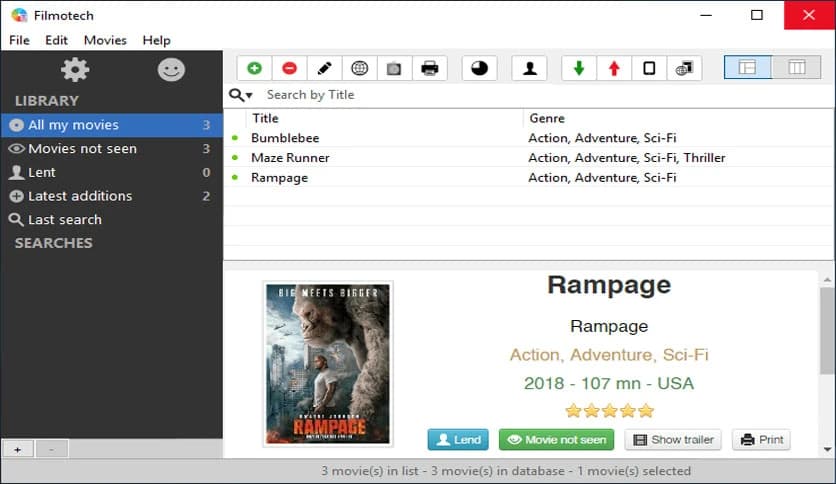This screenshot has width=836, height=484.
Task: Click the plus button under the sidebar
Action: click(18, 449)
